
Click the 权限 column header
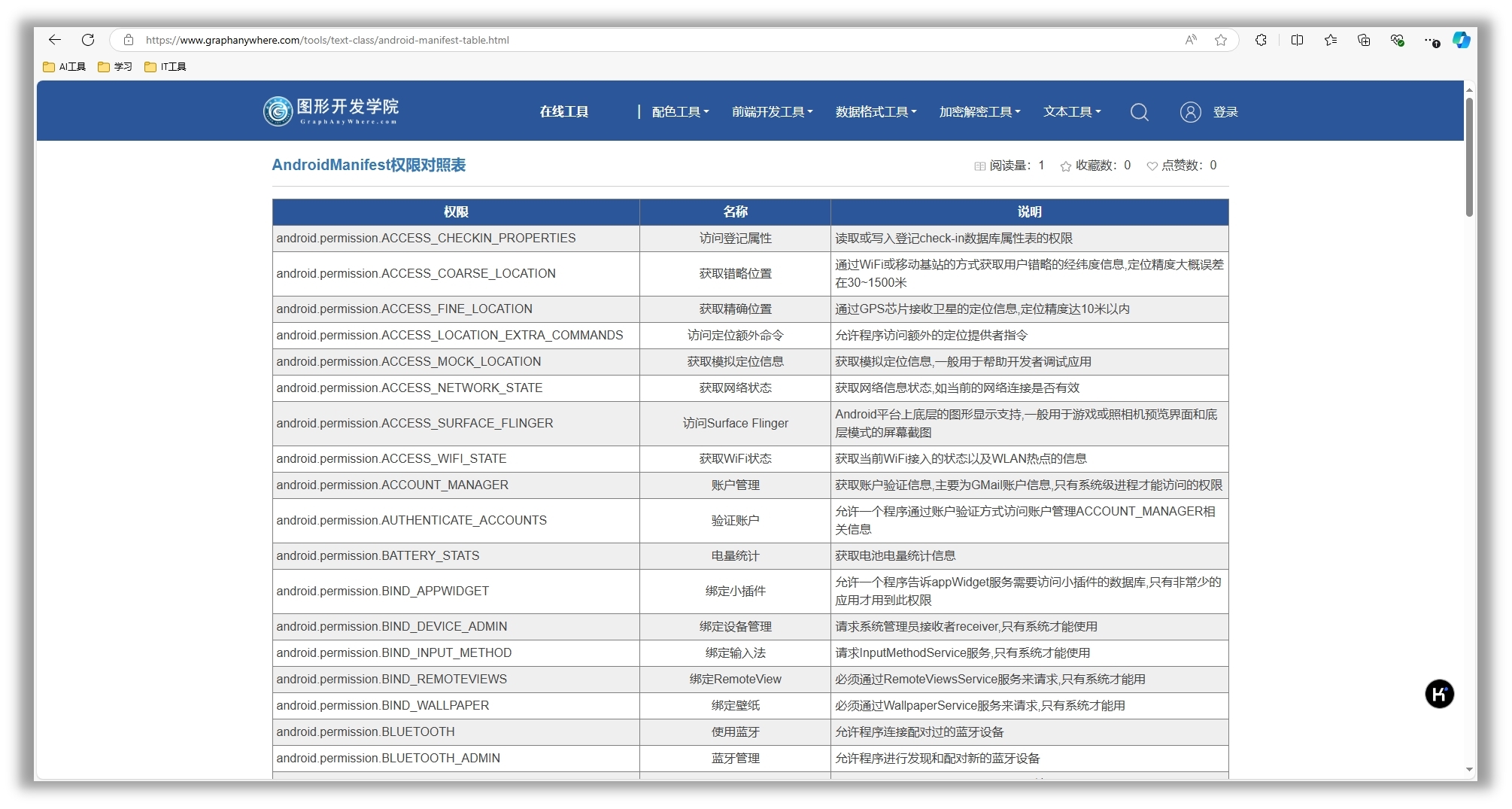[456, 212]
